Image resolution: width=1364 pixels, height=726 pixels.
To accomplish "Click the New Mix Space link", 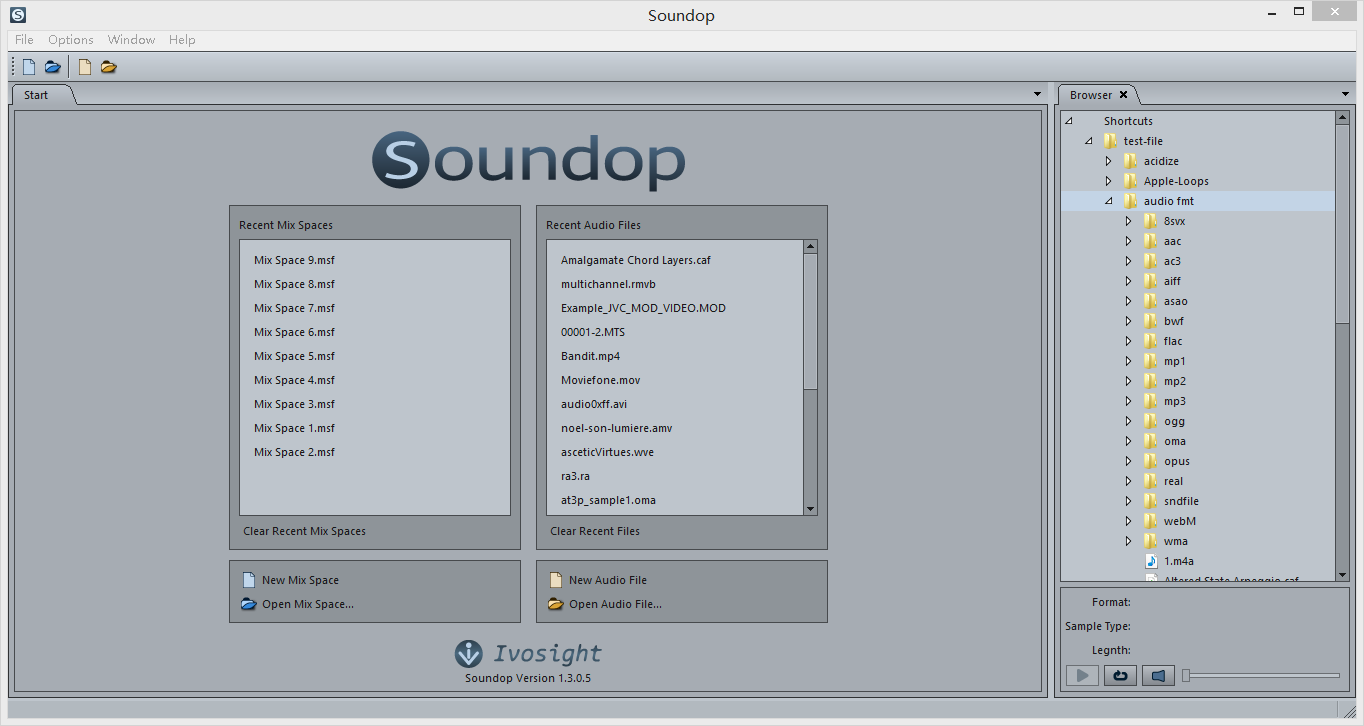I will click(x=300, y=580).
